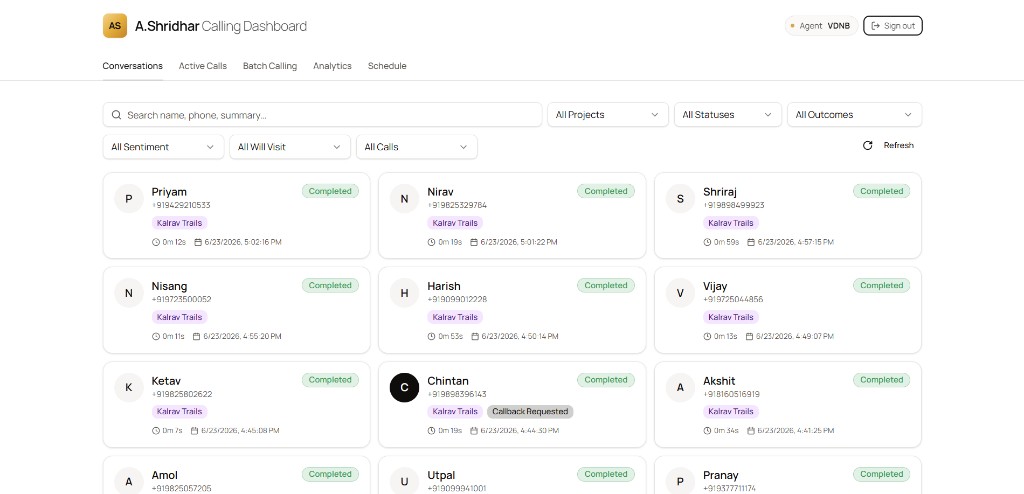Click the search magnifier icon
The image size is (1024, 494).
click(x=116, y=115)
